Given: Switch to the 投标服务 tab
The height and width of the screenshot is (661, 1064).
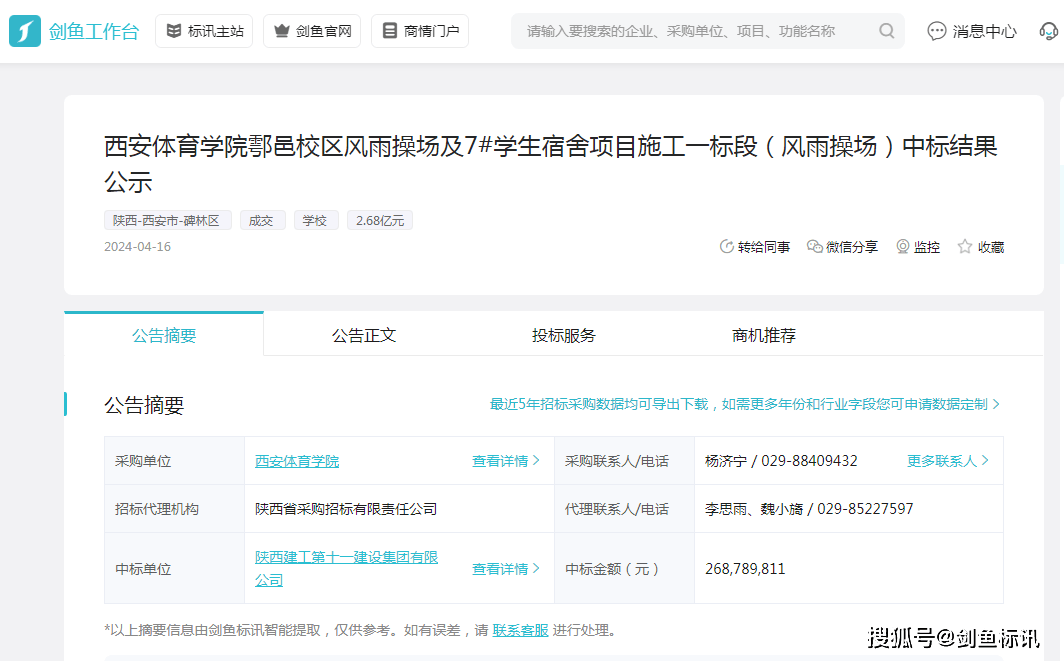Looking at the screenshot, I should pyautogui.click(x=563, y=335).
